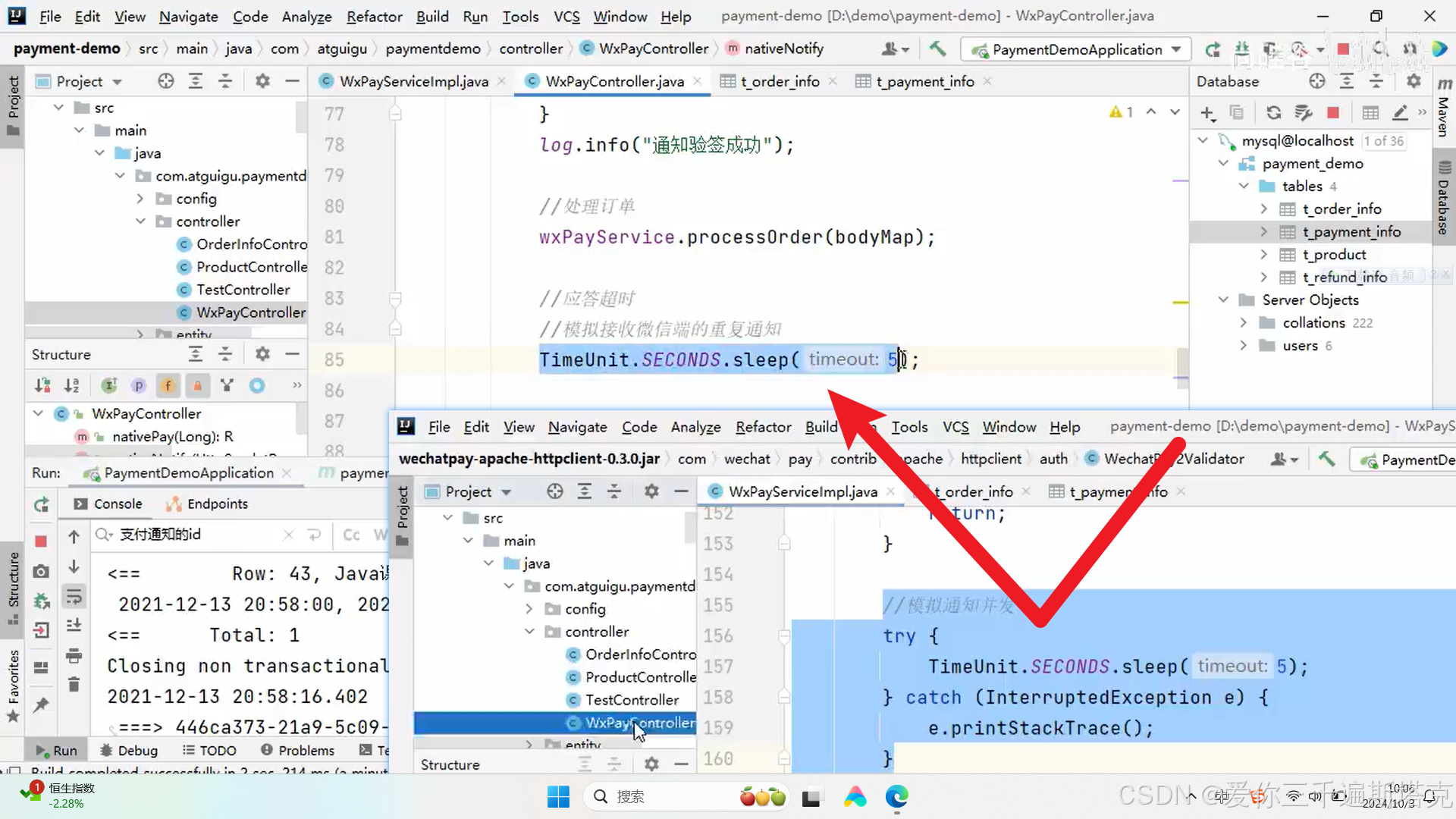
Task: Click the Print console output icon
Action: [x=74, y=655]
